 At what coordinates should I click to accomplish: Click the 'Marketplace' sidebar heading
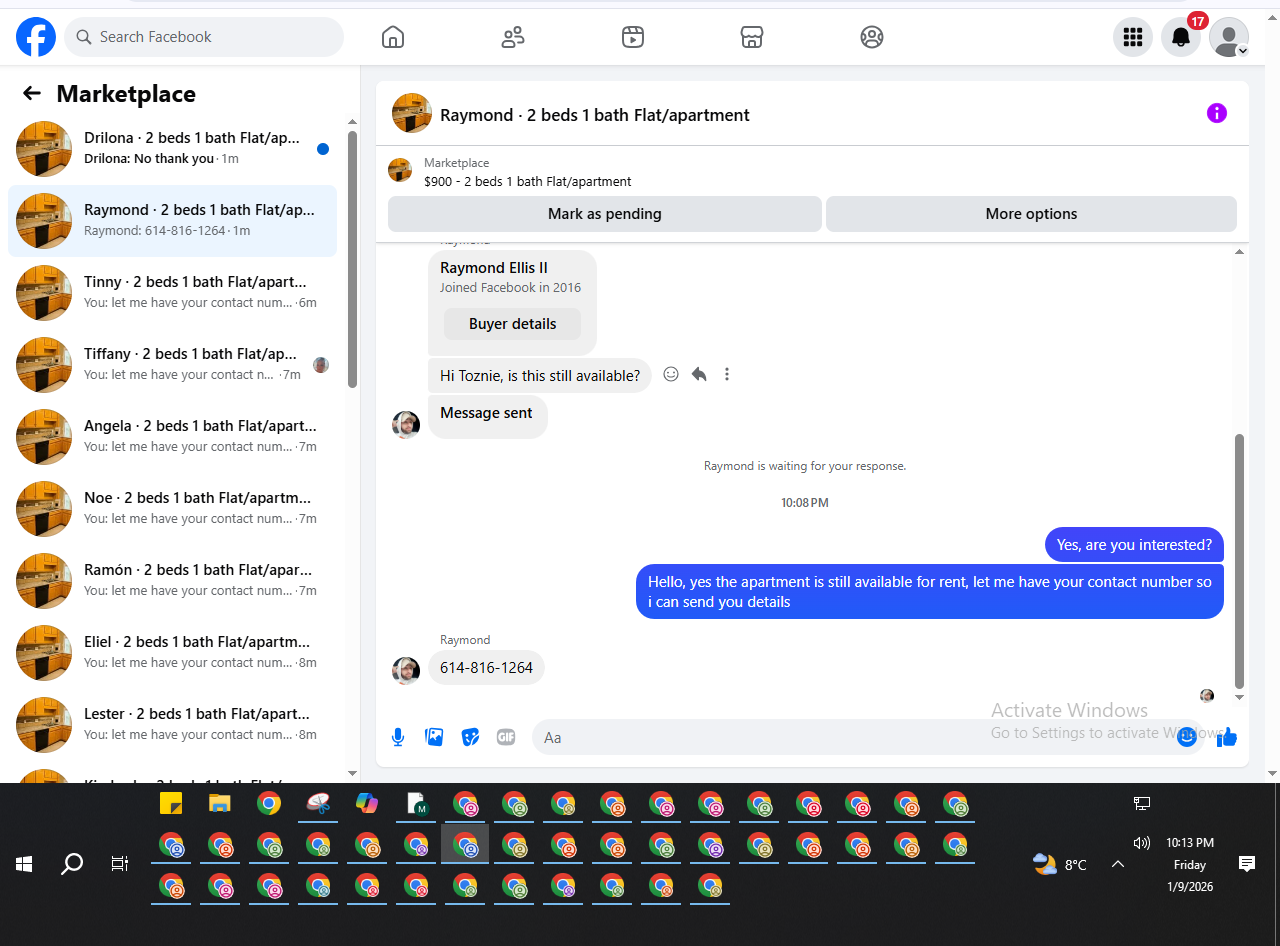coord(126,94)
